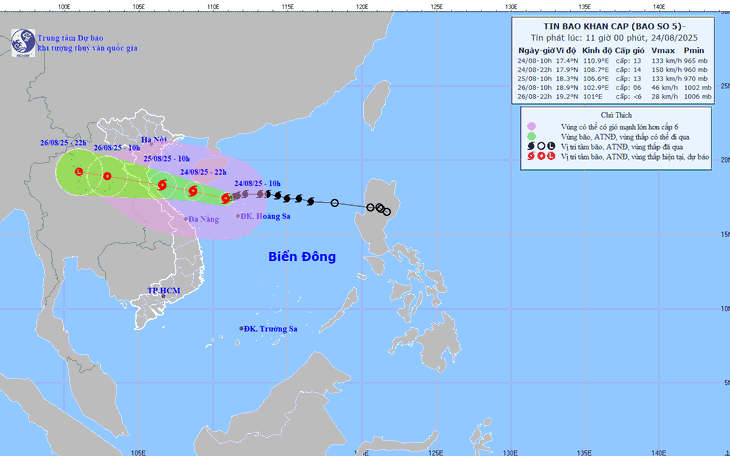Click the '1002 mb' pressure cell
The height and width of the screenshot is (456, 730).
(697, 88)
